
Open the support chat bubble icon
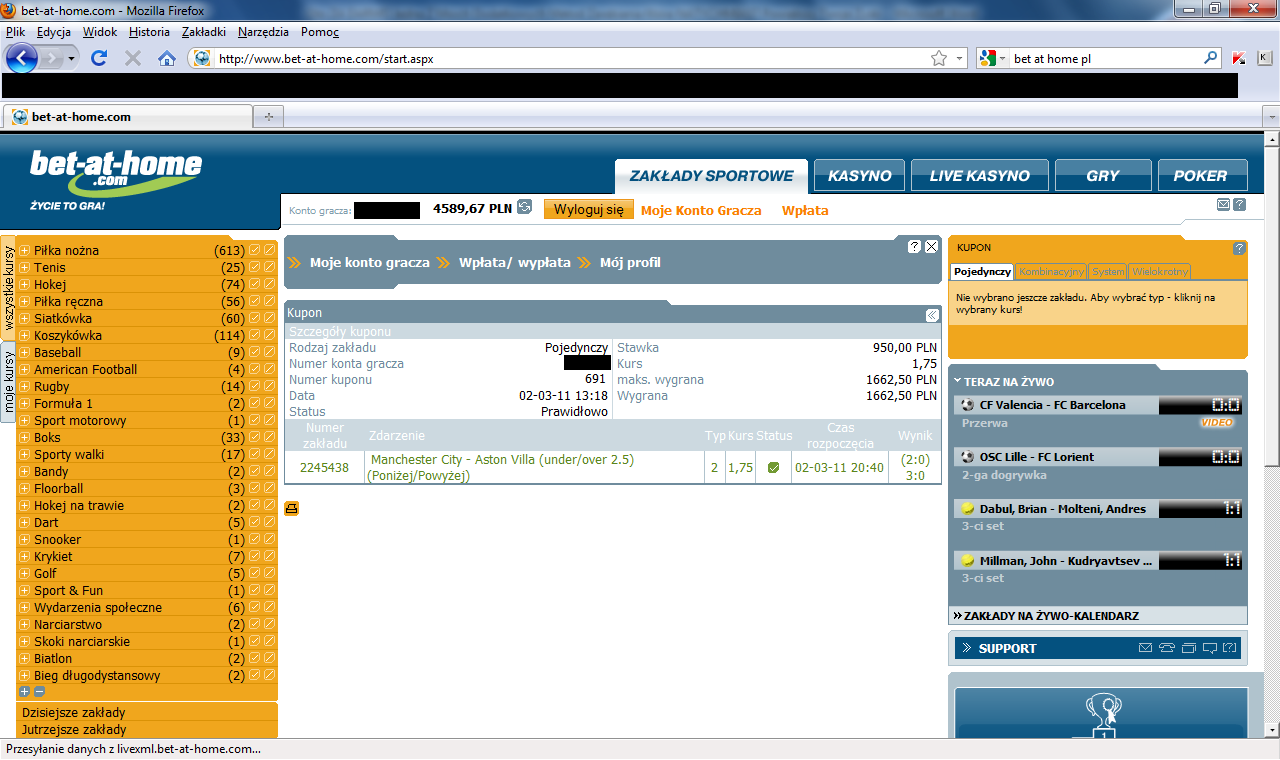1209,648
